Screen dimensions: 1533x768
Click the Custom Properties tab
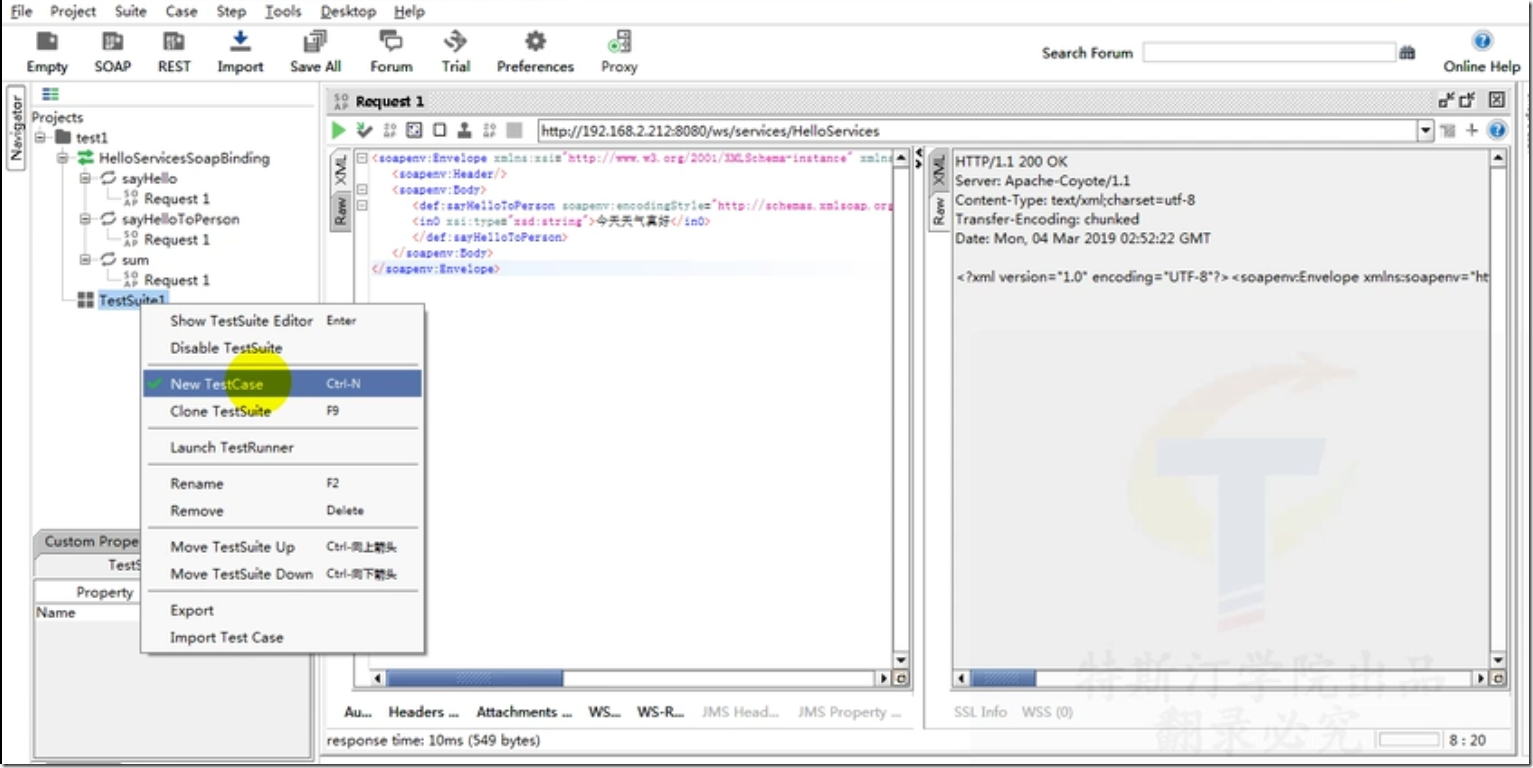point(89,541)
